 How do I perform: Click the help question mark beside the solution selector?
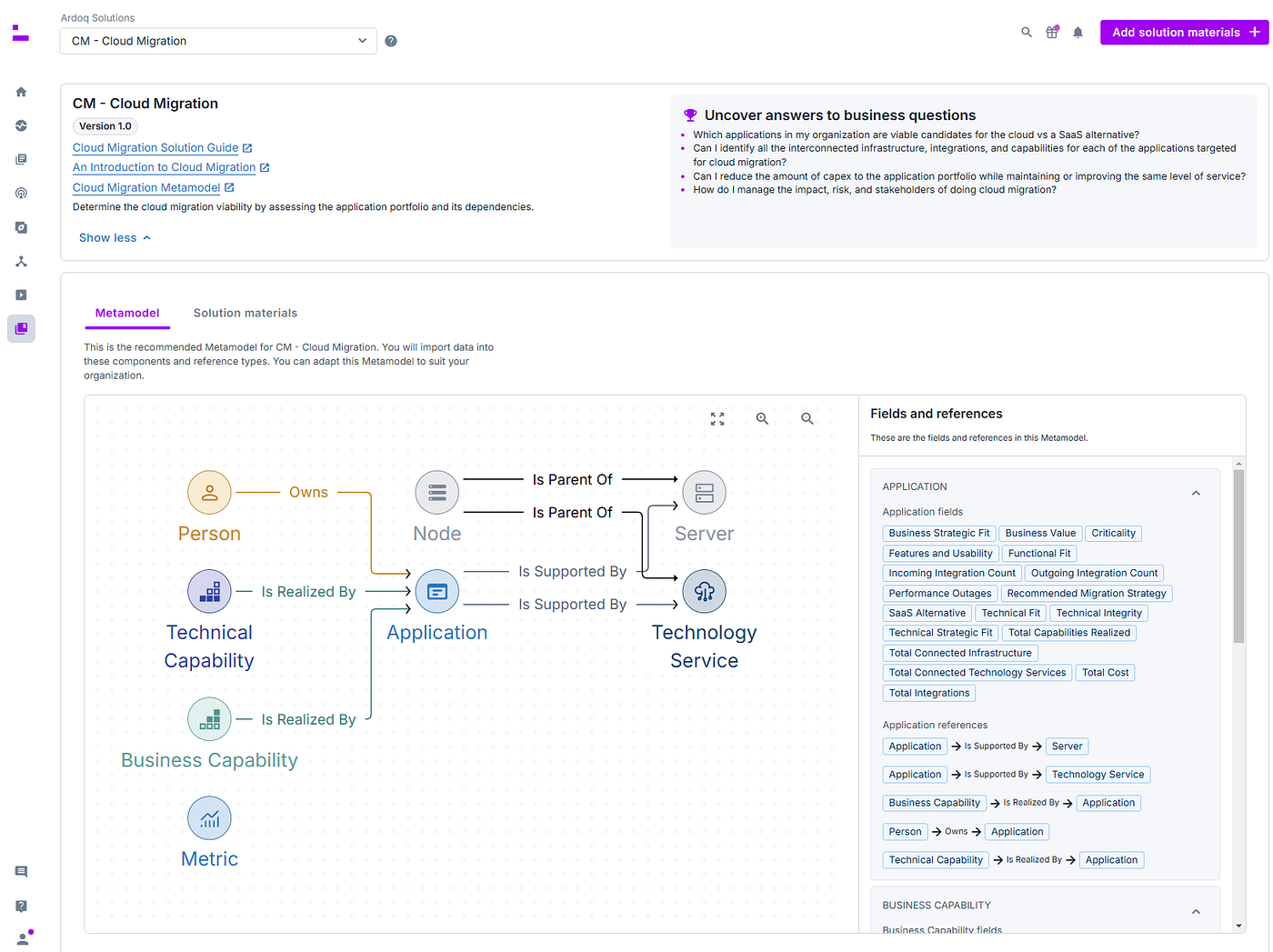point(390,40)
